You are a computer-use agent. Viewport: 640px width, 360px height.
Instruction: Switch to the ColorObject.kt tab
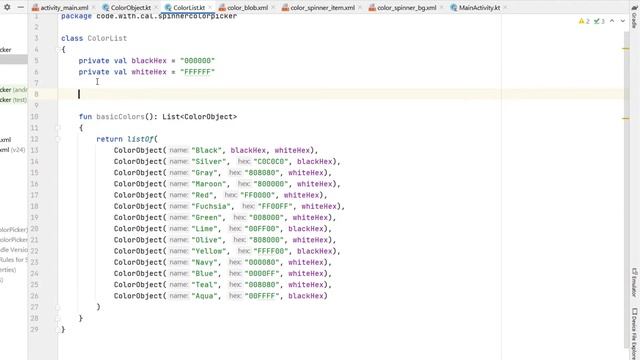tap(131, 8)
